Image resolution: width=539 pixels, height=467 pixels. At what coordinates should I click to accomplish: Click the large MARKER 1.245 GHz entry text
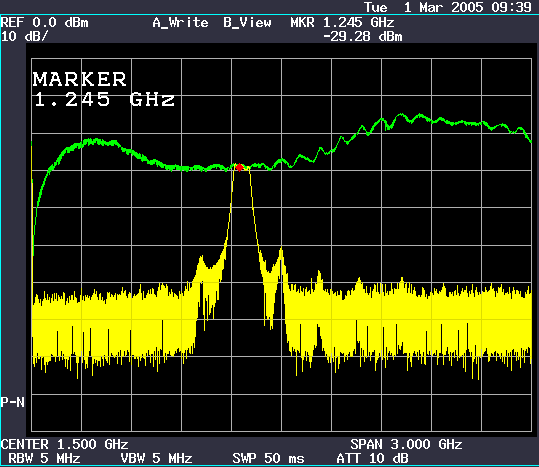pos(103,89)
